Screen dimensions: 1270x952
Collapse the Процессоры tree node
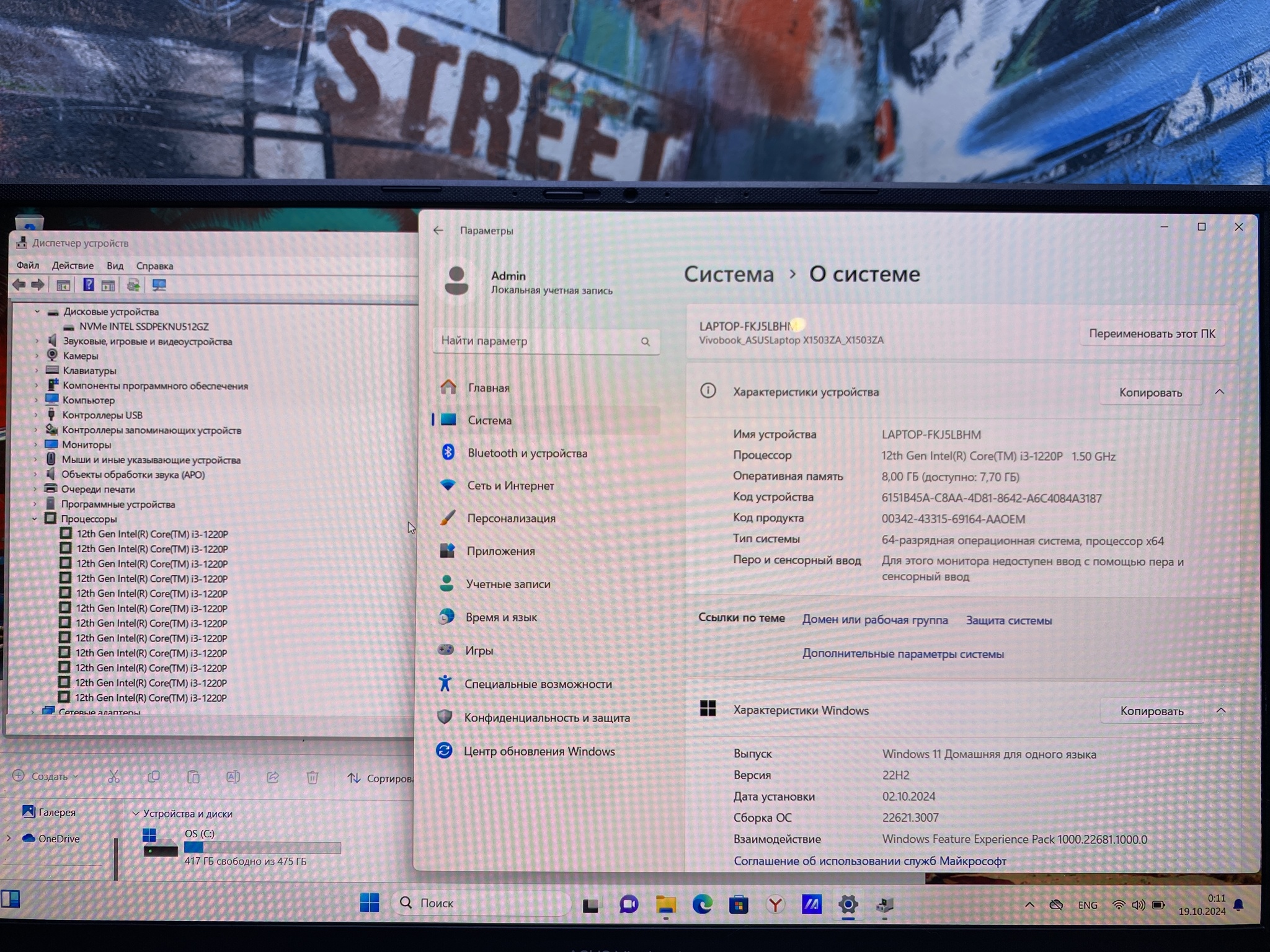click(x=35, y=519)
